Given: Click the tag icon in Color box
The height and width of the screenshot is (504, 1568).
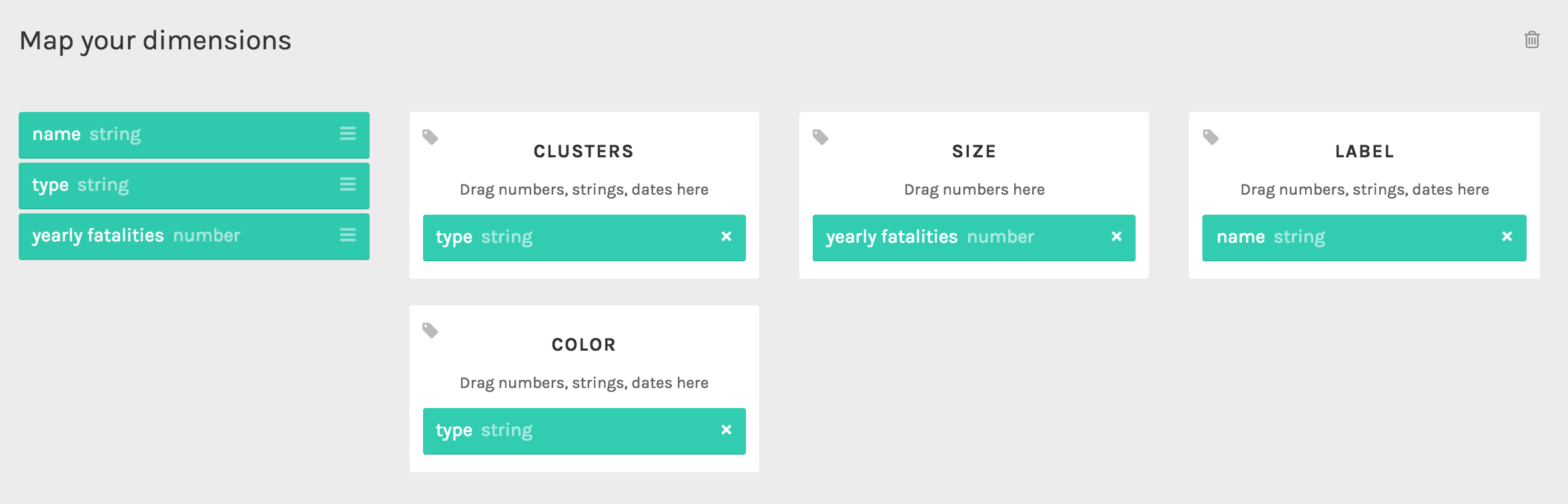Looking at the screenshot, I should pos(430,331).
